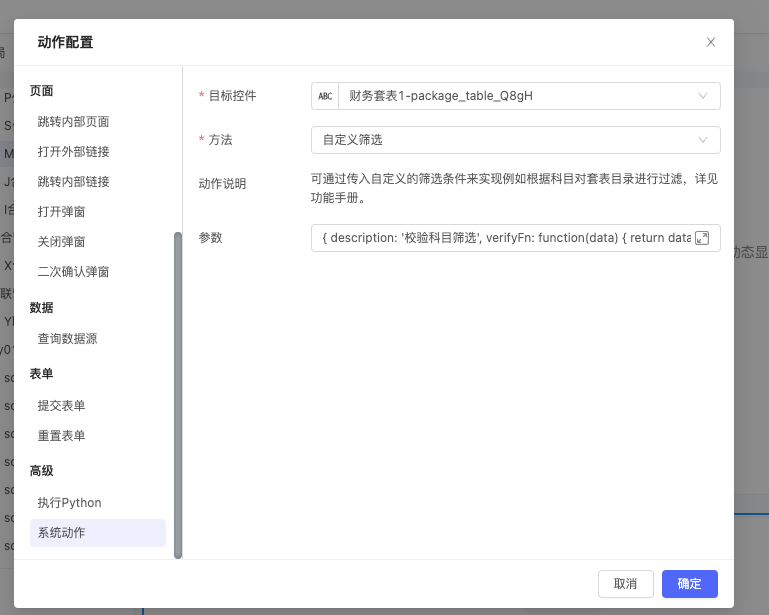The image size is (769, 615).
Task: Click the 页面 group heading
Action: click(41, 91)
